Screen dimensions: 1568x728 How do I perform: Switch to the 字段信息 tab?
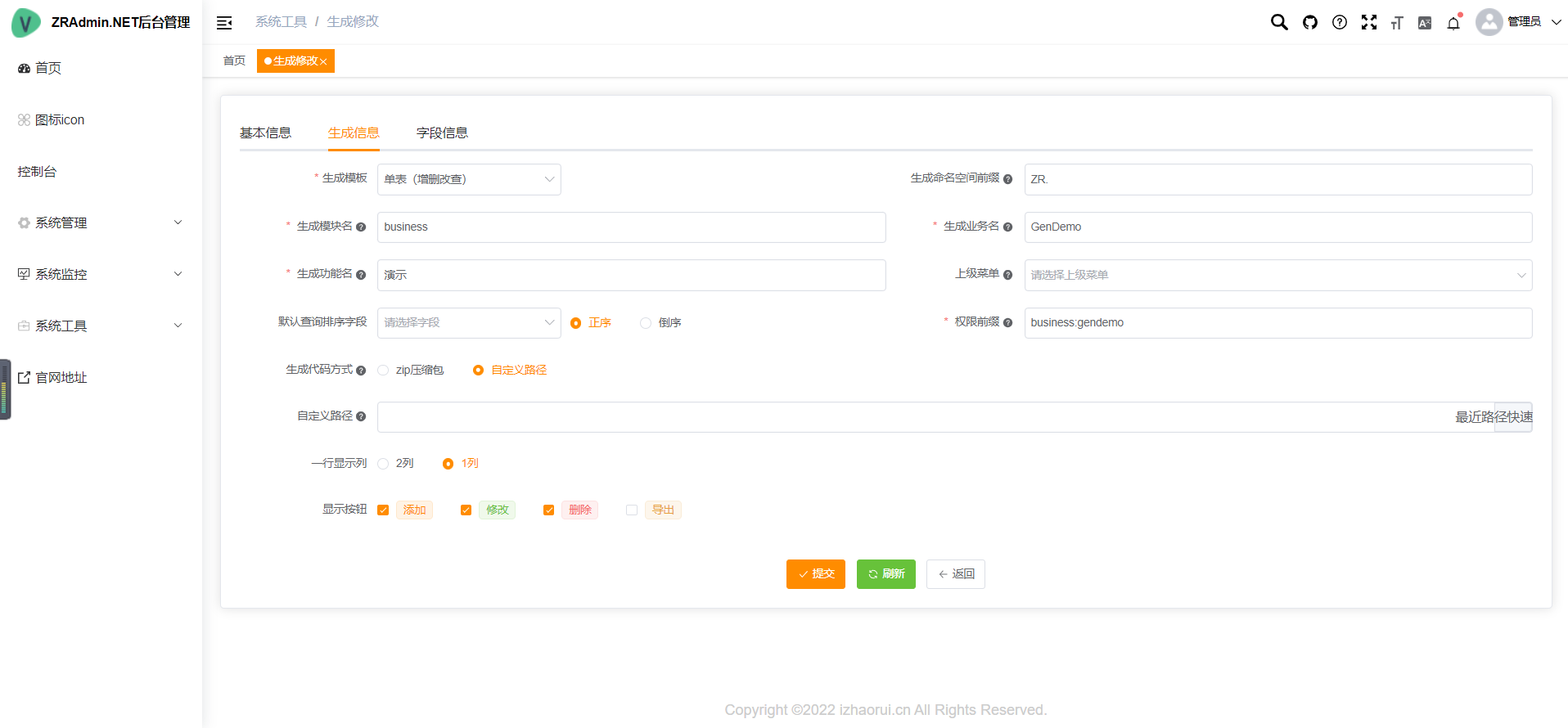(x=442, y=133)
